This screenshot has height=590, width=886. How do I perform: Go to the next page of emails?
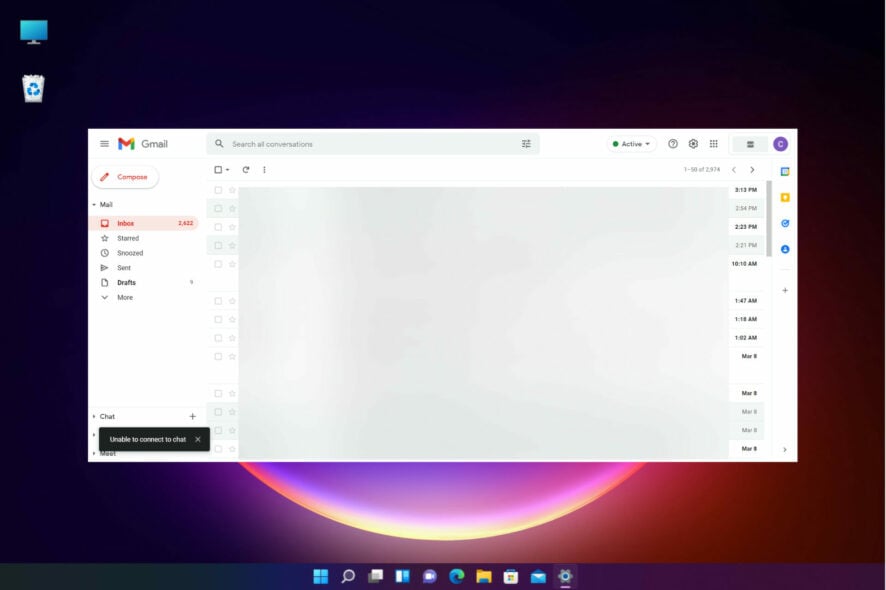(x=752, y=169)
